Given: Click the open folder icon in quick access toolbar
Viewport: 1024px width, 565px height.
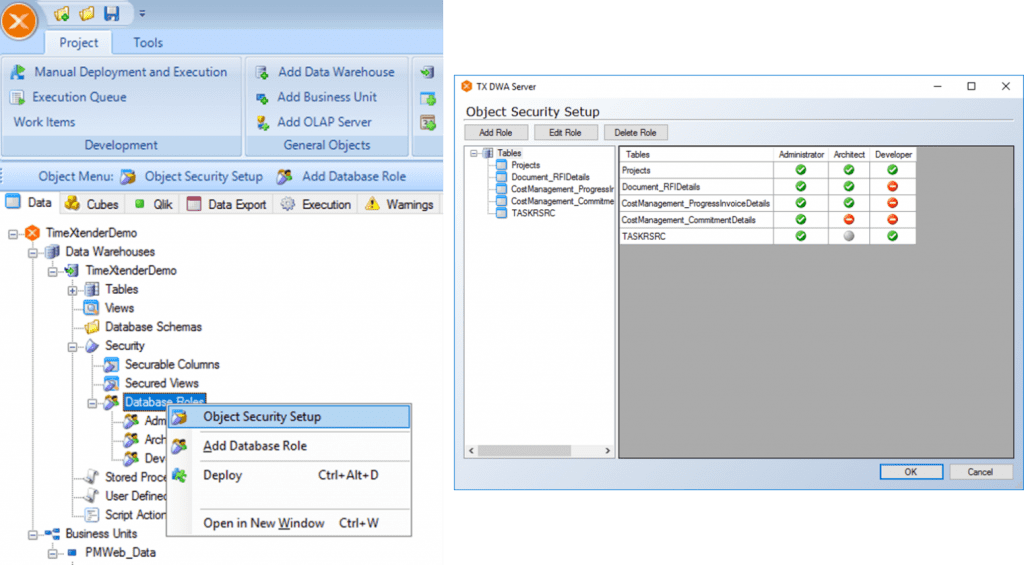Looking at the screenshot, I should tap(86, 13).
